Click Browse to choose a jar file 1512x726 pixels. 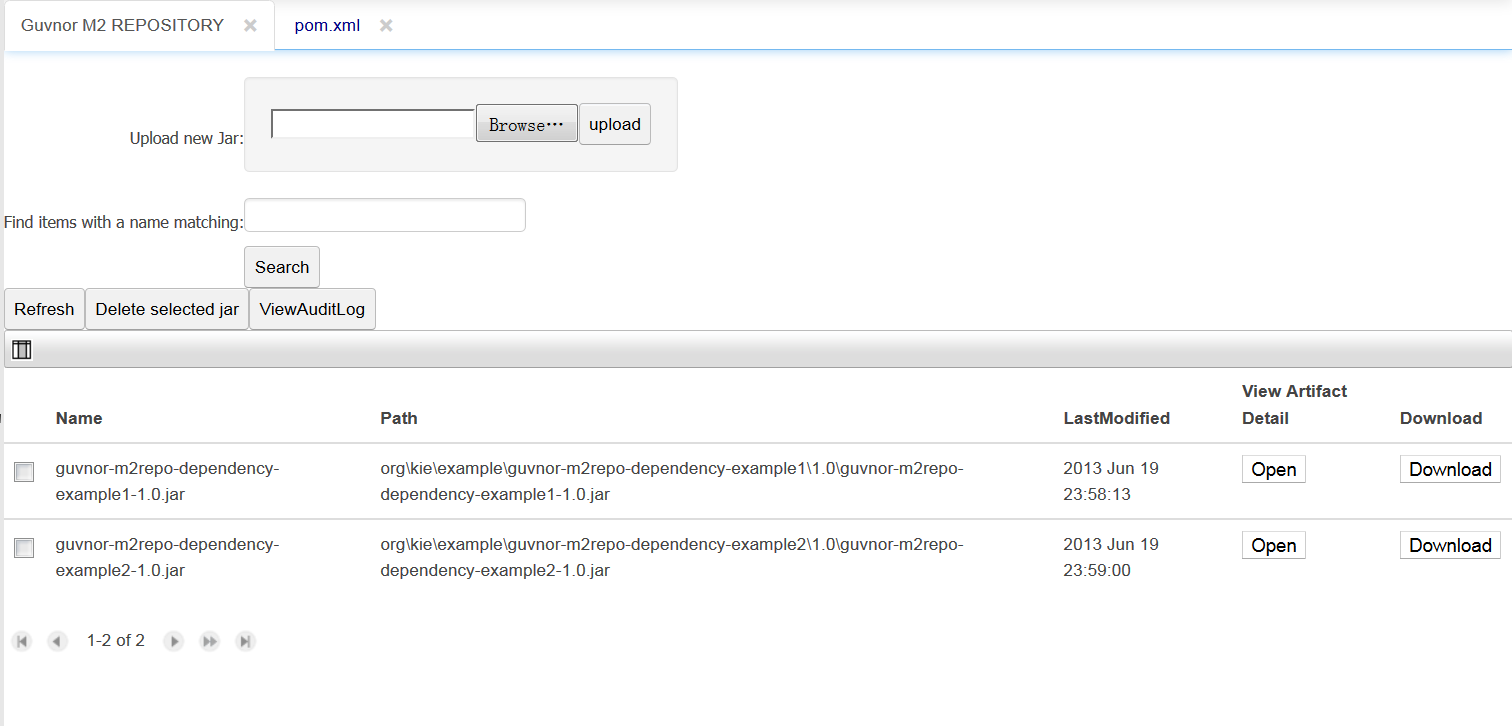tap(526, 124)
